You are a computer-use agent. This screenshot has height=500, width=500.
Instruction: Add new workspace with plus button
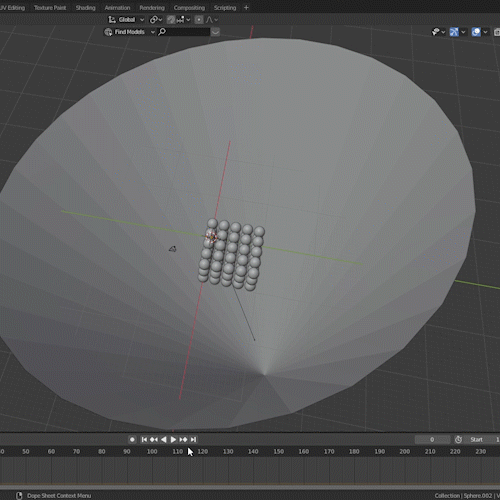coord(246,8)
